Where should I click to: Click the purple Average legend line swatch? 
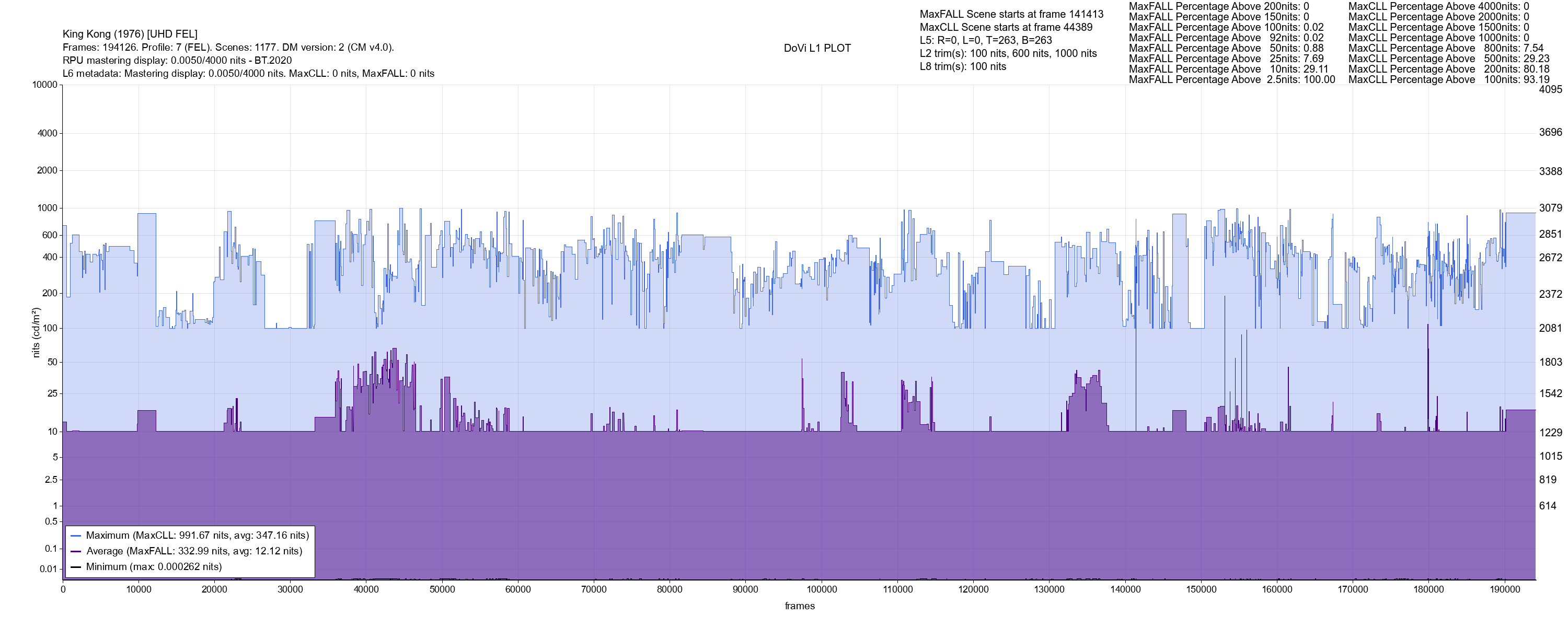(76, 552)
